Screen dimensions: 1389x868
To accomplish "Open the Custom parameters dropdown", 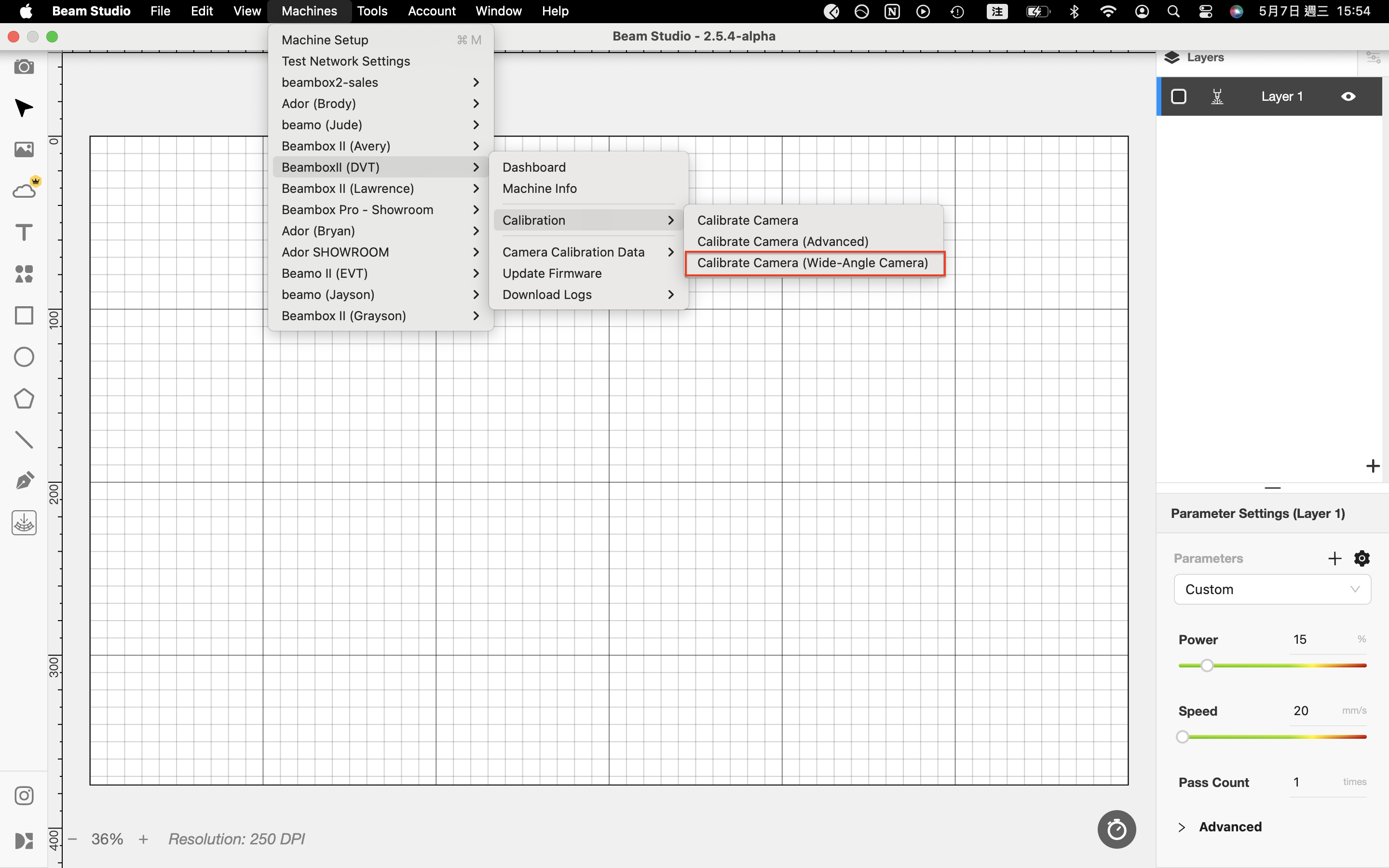I will coord(1272,589).
